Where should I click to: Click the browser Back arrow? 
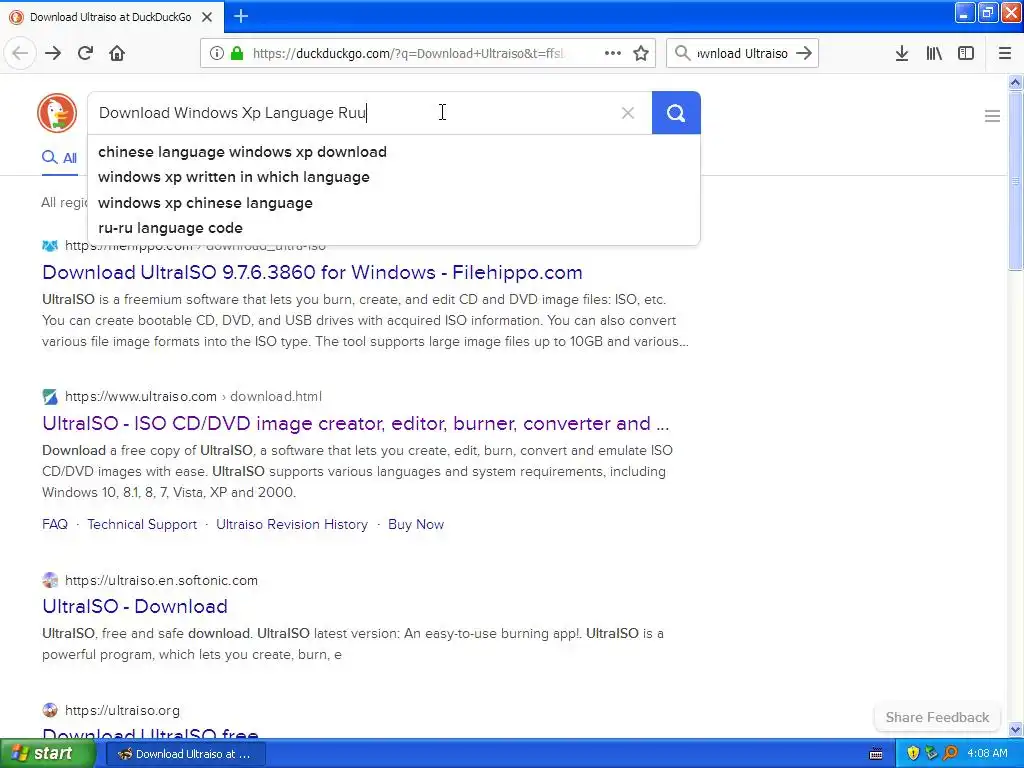tap(20, 53)
